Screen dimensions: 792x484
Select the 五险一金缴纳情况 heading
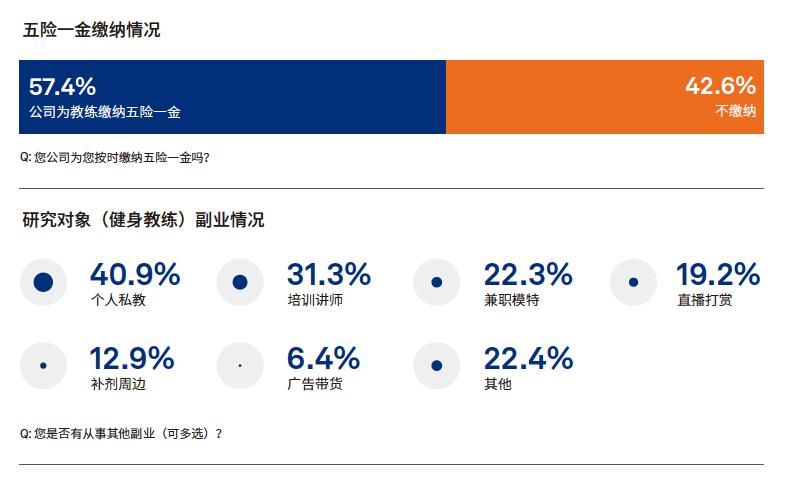click(91, 30)
